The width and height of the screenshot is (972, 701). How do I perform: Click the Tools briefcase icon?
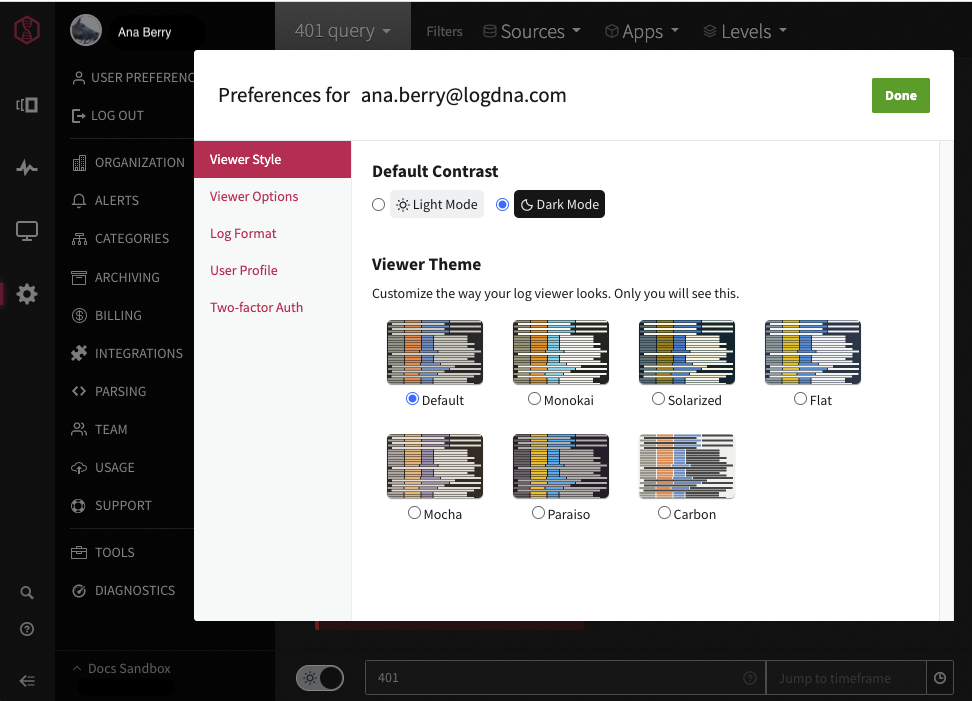(79, 552)
